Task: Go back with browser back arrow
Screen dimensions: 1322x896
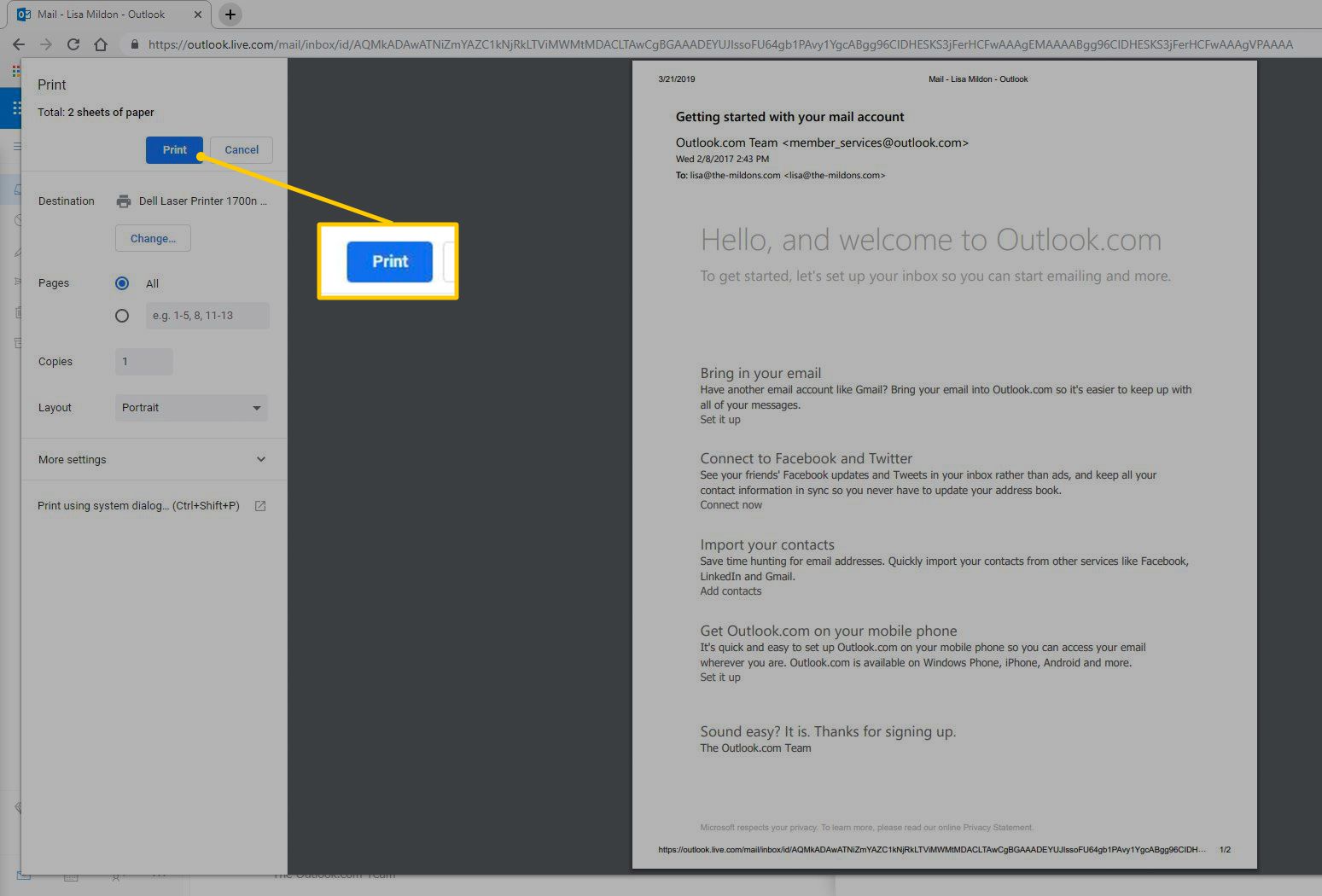Action: (19, 44)
